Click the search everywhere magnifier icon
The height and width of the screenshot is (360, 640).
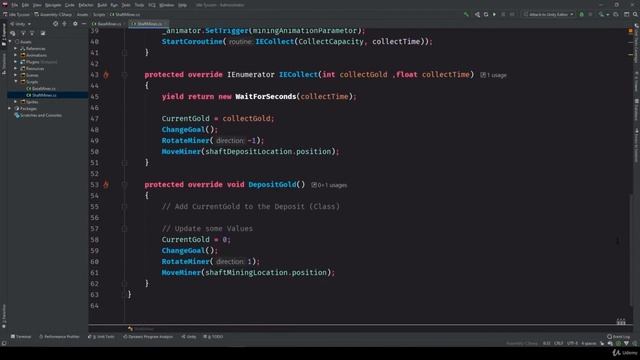(x=635, y=14)
